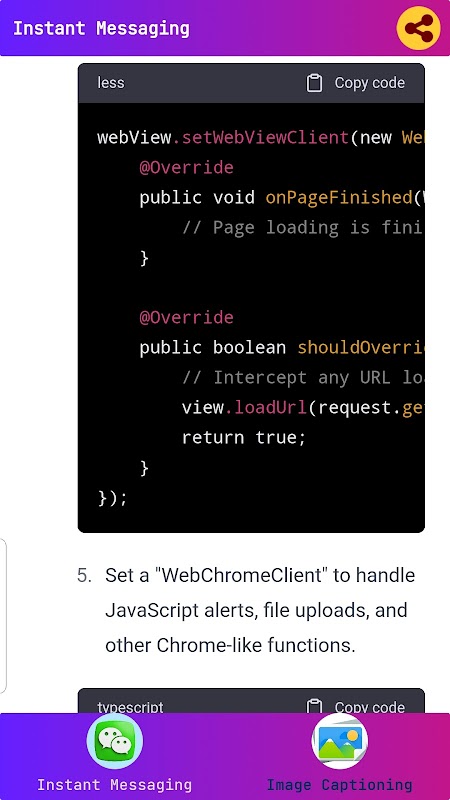Click clipboard icon in typescript code block
Image resolution: width=450 pixels, height=800 pixels.
click(x=314, y=706)
